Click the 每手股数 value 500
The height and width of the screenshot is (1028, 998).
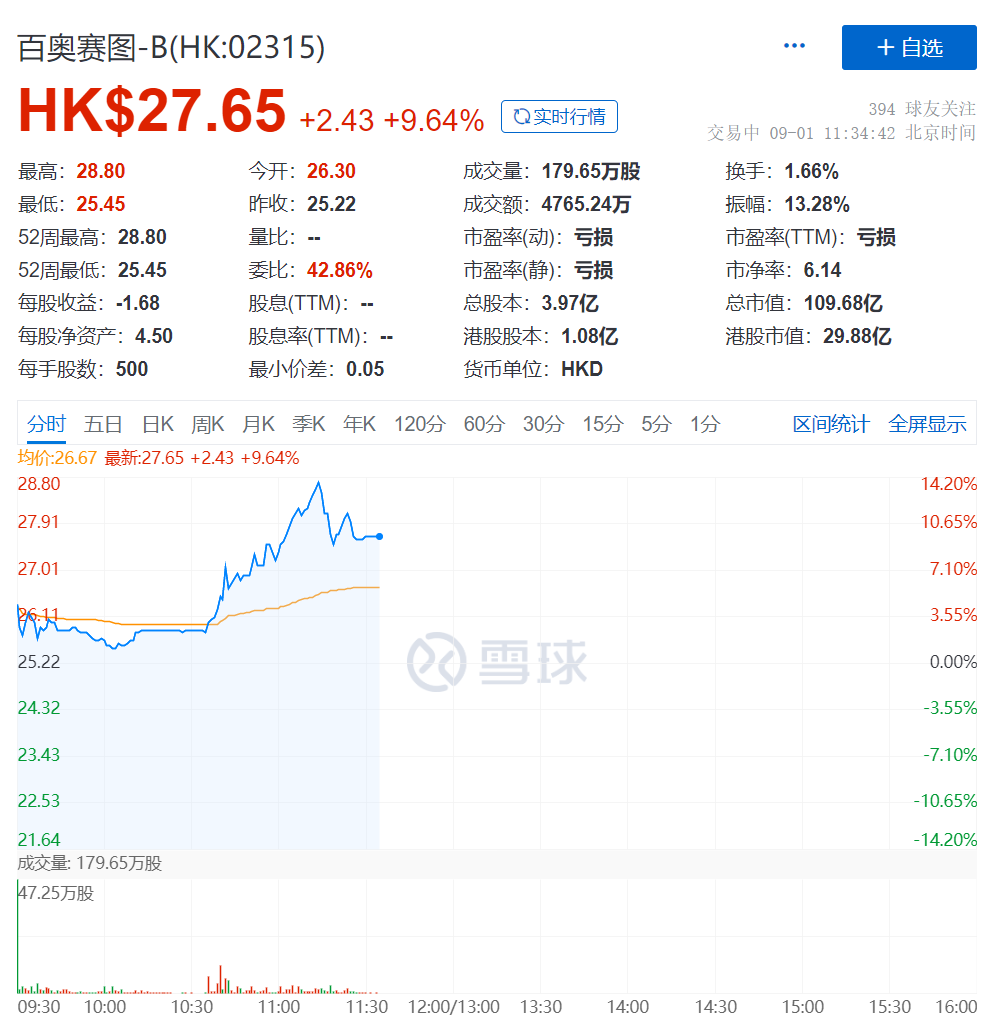coord(132,369)
